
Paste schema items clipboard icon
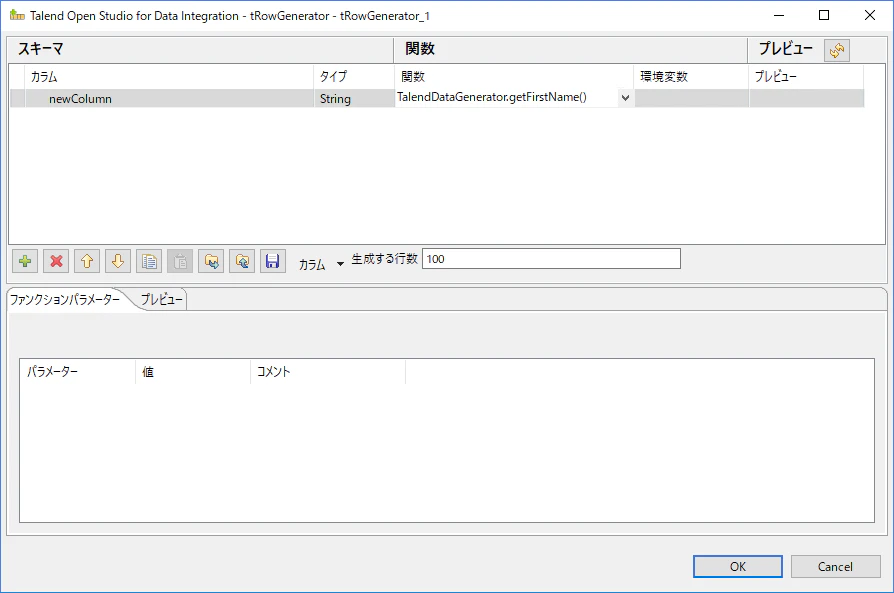click(180, 262)
